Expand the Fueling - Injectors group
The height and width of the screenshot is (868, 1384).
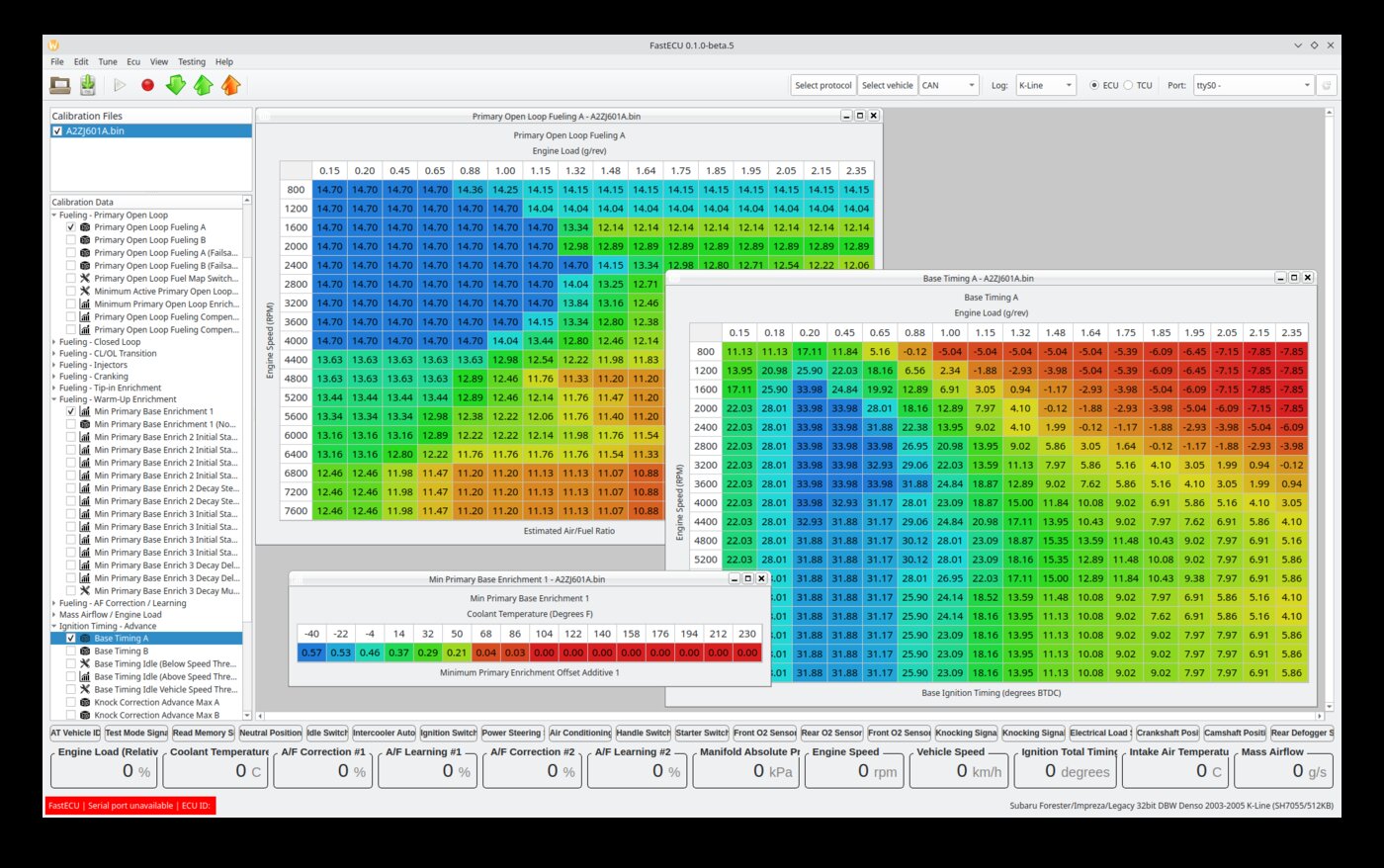[55, 365]
